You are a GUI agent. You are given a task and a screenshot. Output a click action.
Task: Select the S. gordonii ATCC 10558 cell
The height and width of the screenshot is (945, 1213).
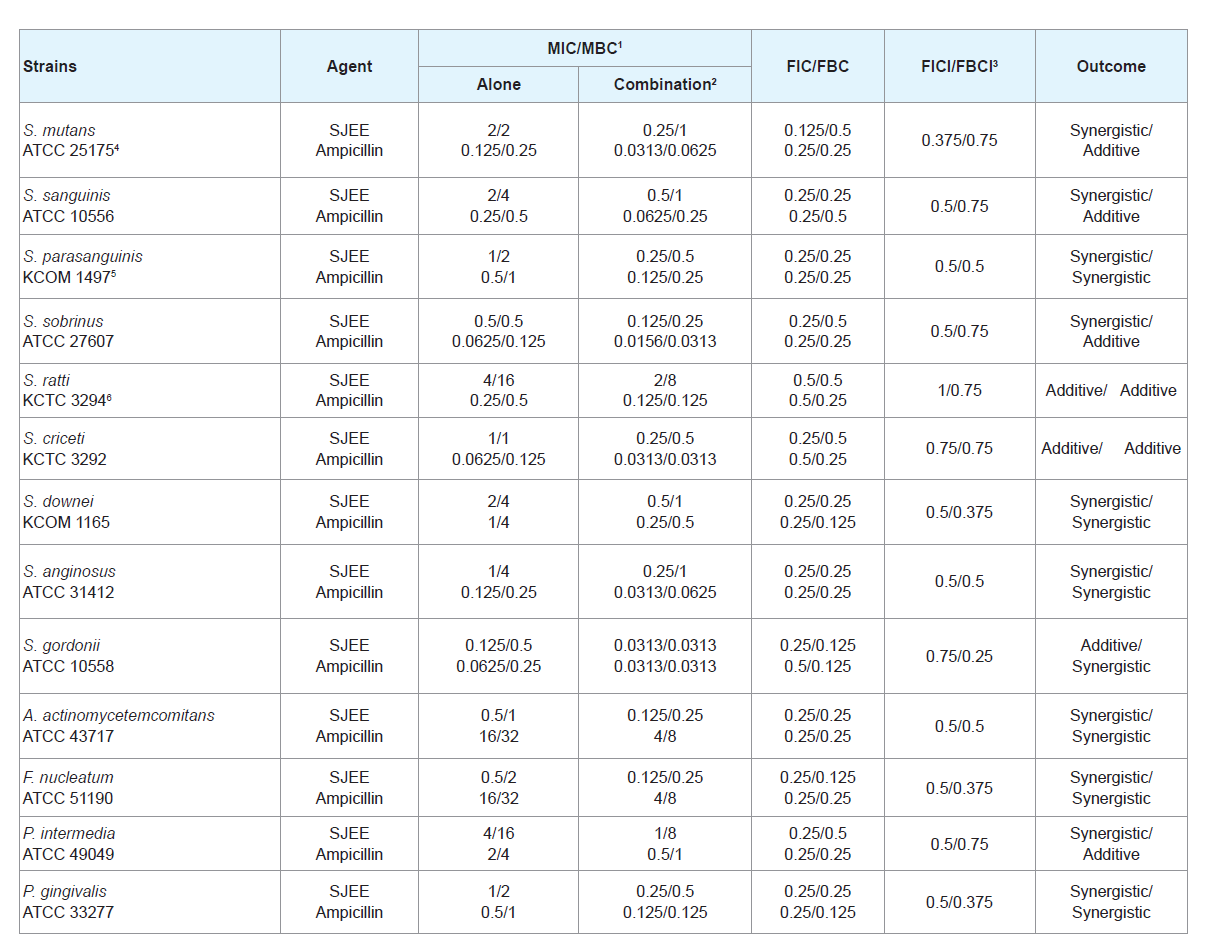point(150,656)
